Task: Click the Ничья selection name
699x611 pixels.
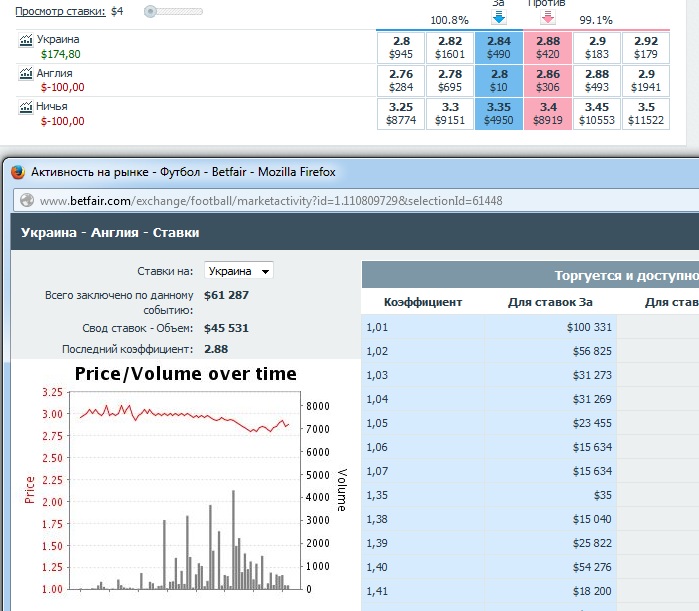Action: [52, 107]
